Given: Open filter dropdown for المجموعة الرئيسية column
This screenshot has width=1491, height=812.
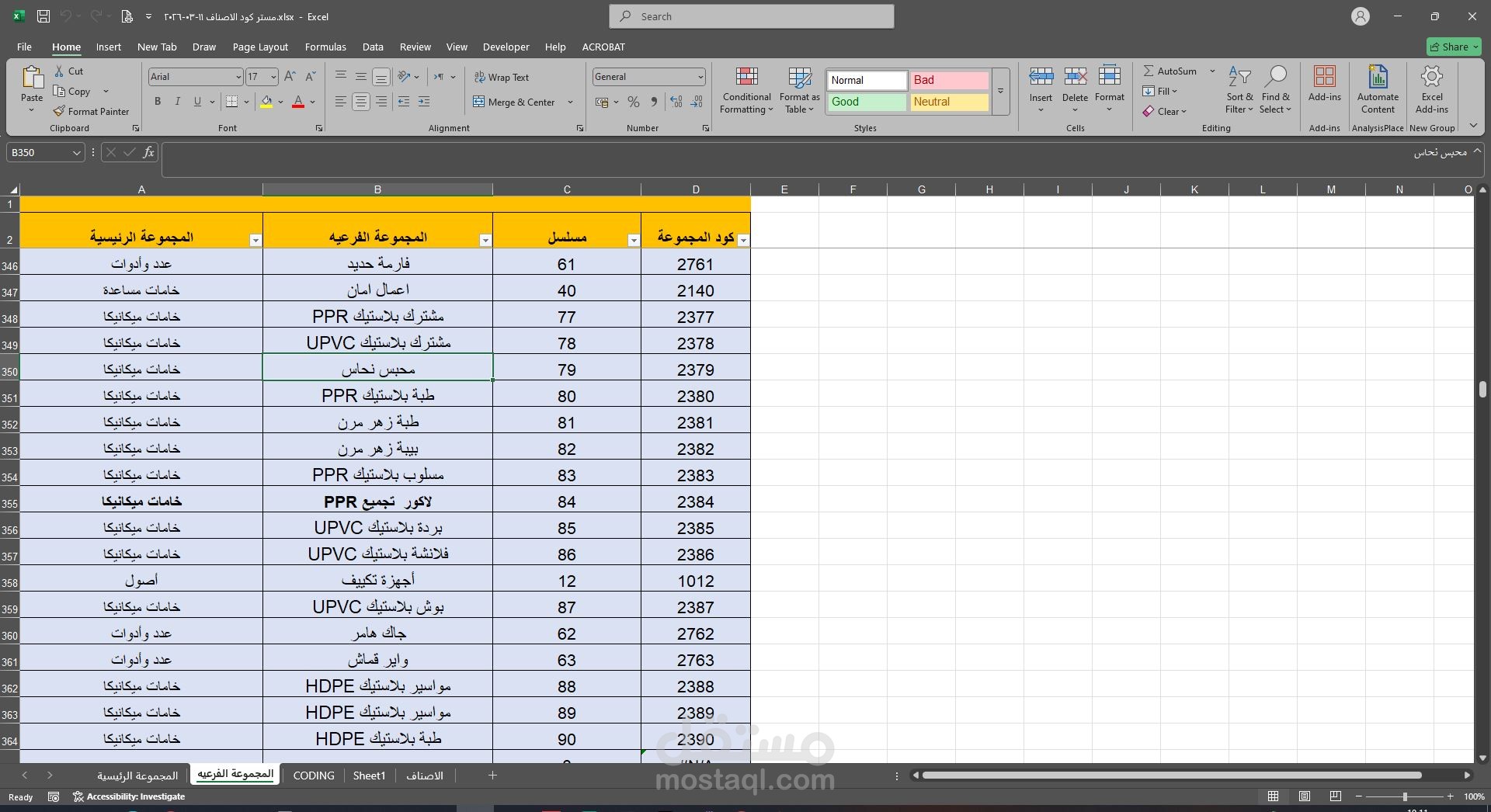Looking at the screenshot, I should 255,241.
